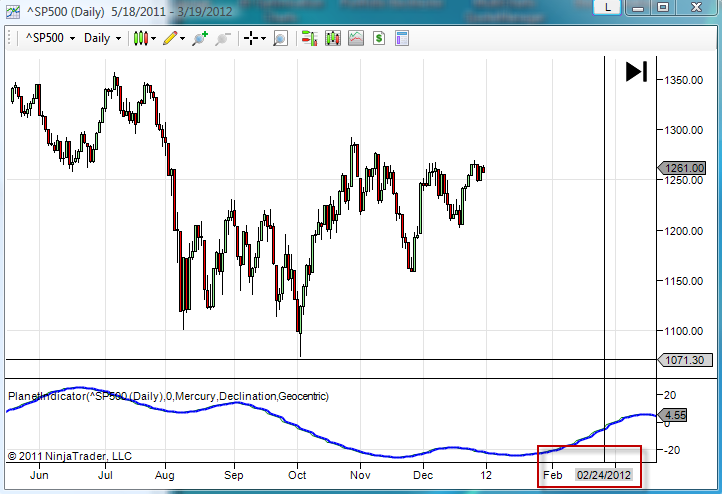Click the 1350.00 price axis label

coord(683,80)
